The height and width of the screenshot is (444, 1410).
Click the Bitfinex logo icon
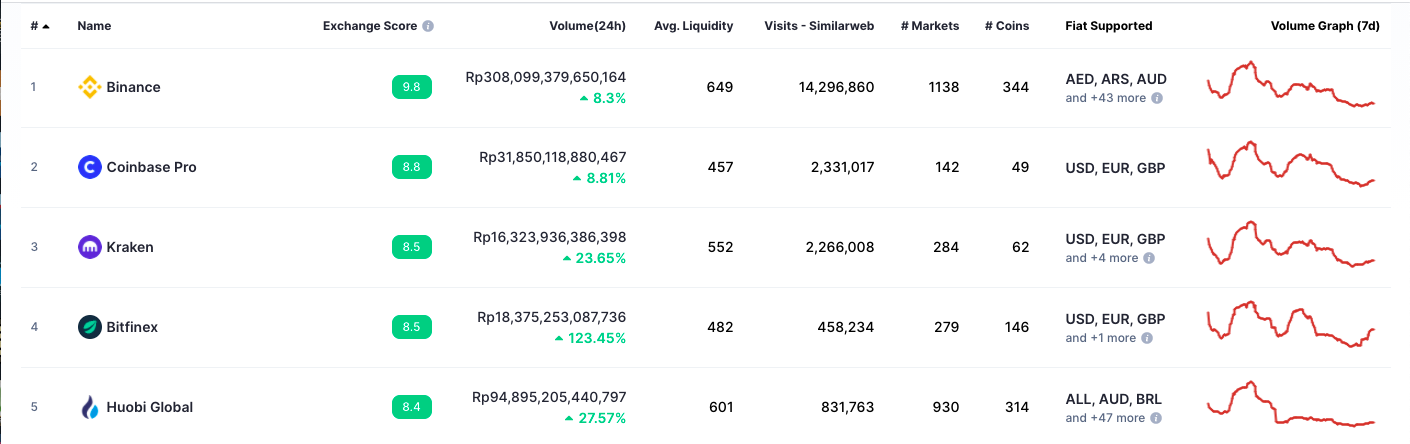(x=90, y=327)
